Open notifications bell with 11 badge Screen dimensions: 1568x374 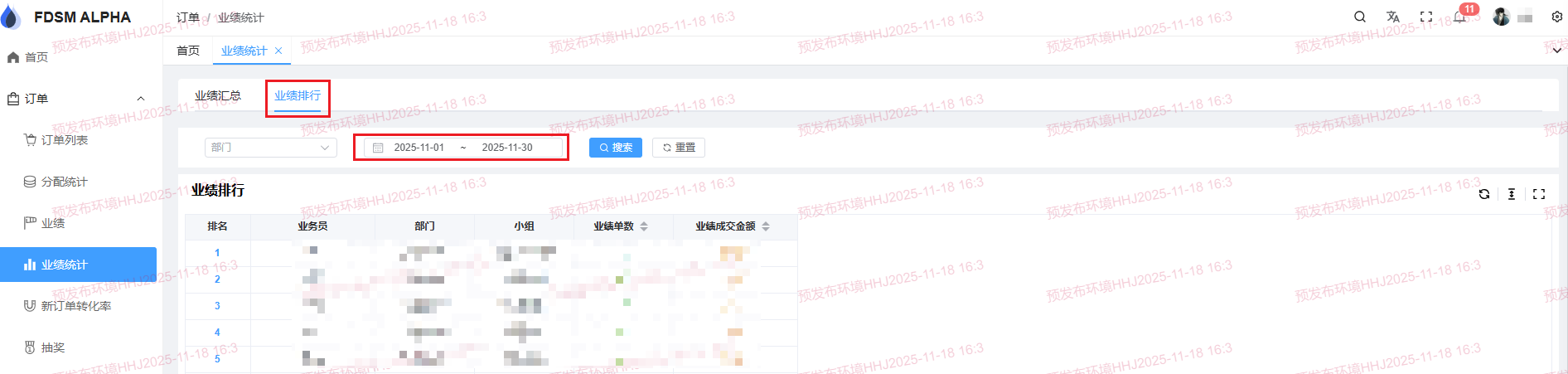(1460, 17)
